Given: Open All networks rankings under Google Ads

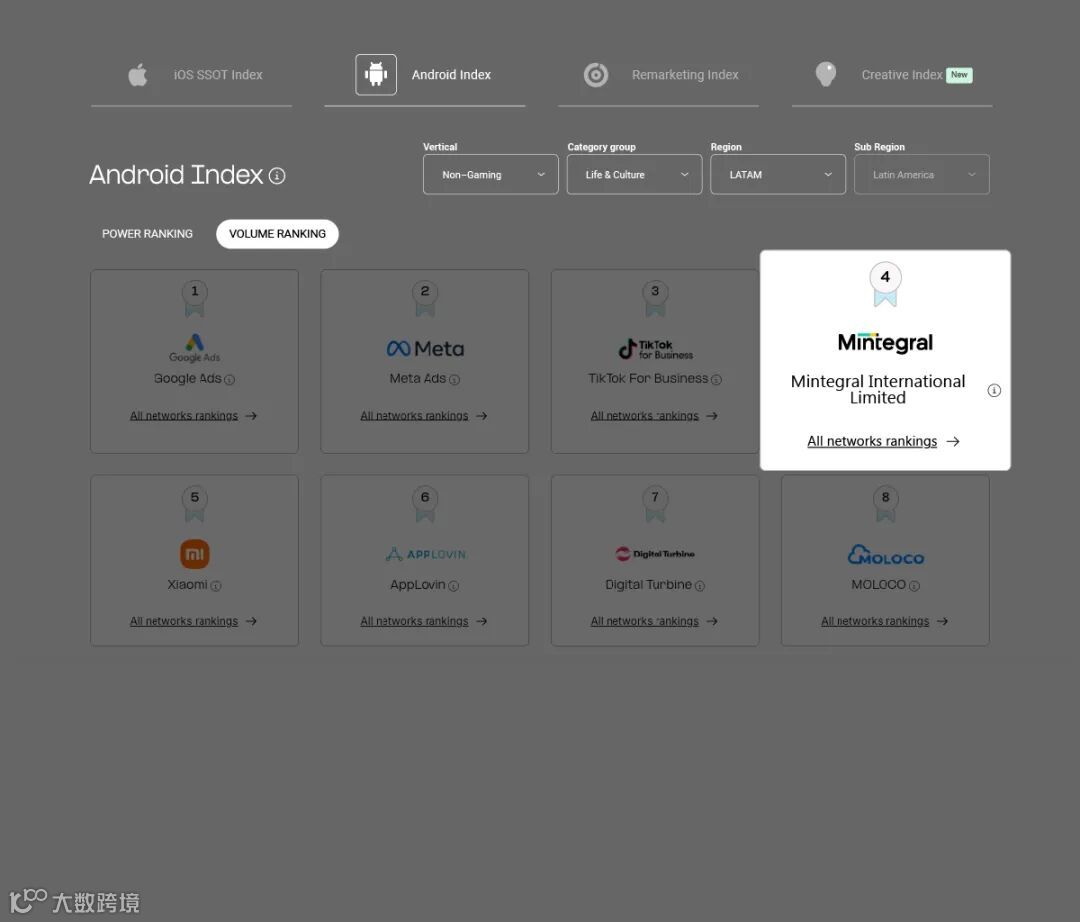Looking at the screenshot, I should [193, 416].
